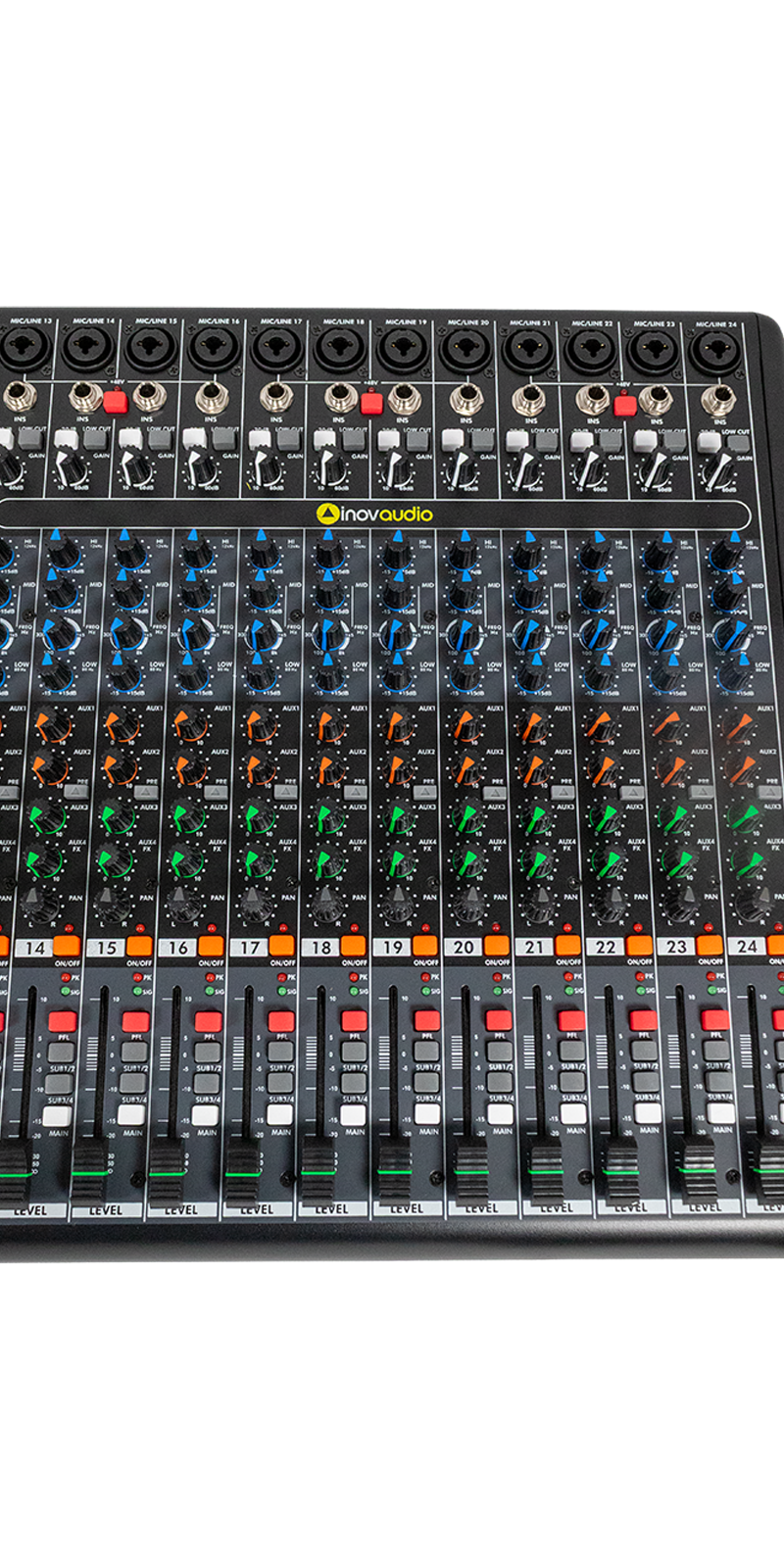784x1568 pixels.
Task: Click the inovaudio logo
Action: [x=374, y=514]
